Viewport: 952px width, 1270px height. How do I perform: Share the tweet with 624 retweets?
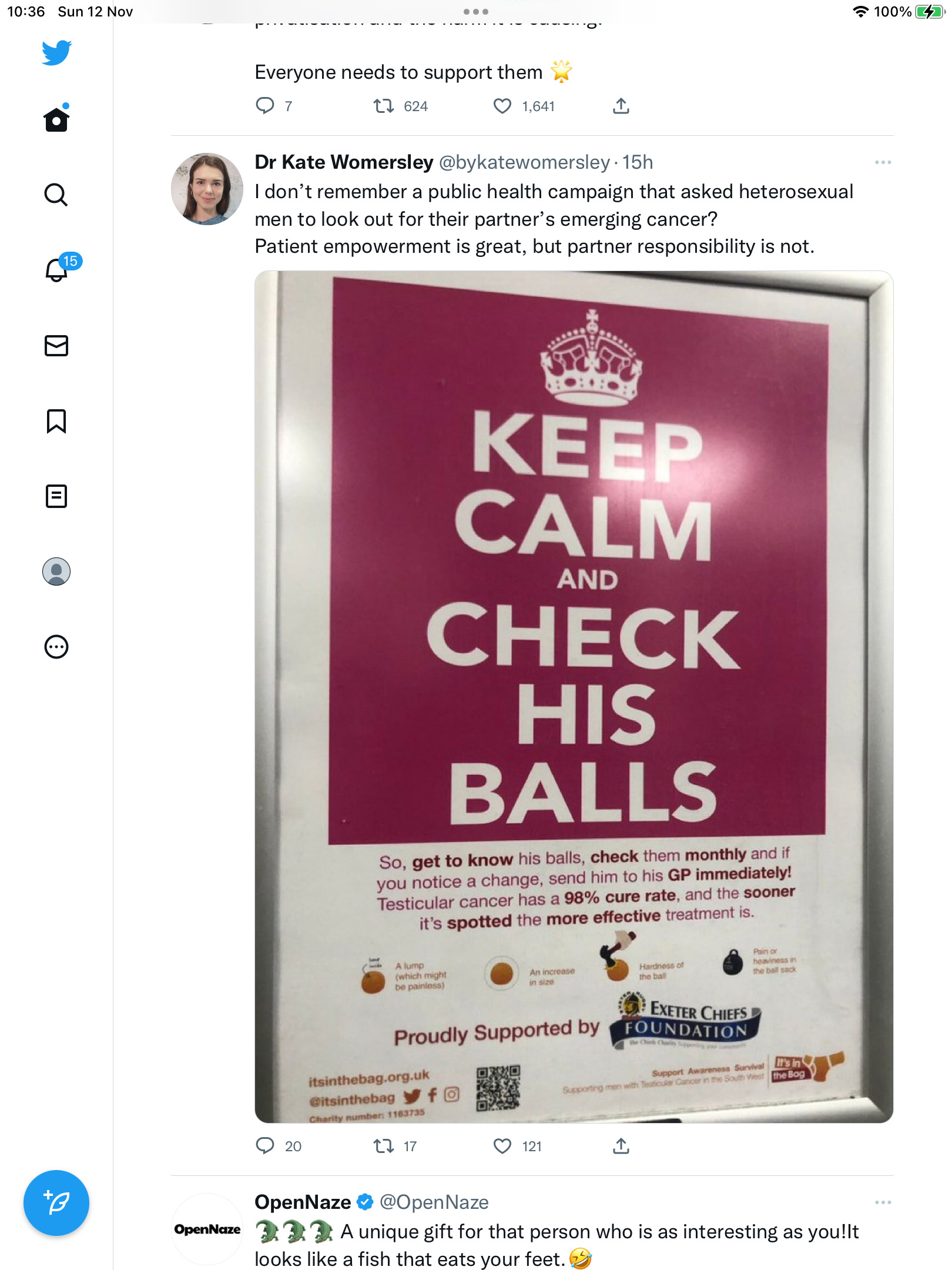(x=621, y=106)
